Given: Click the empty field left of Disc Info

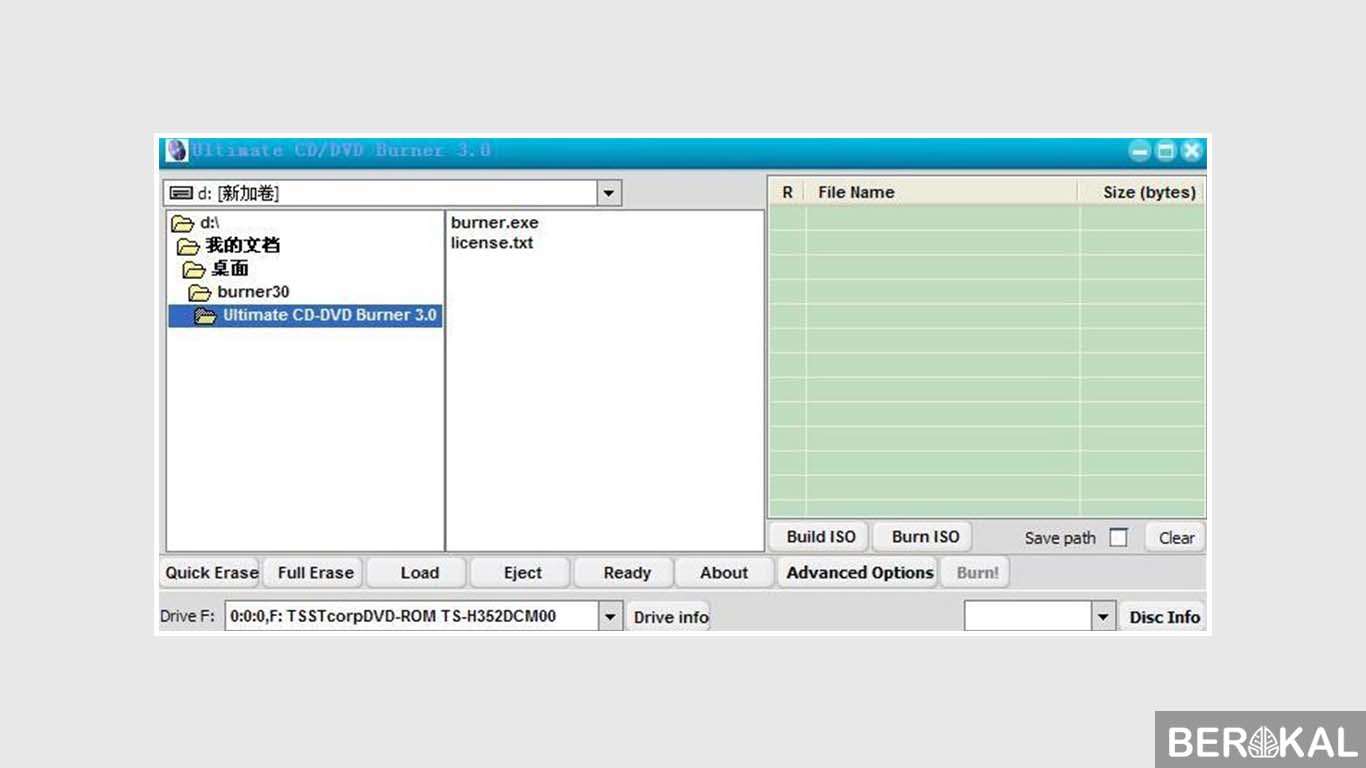Looking at the screenshot, I should pos(1028,617).
